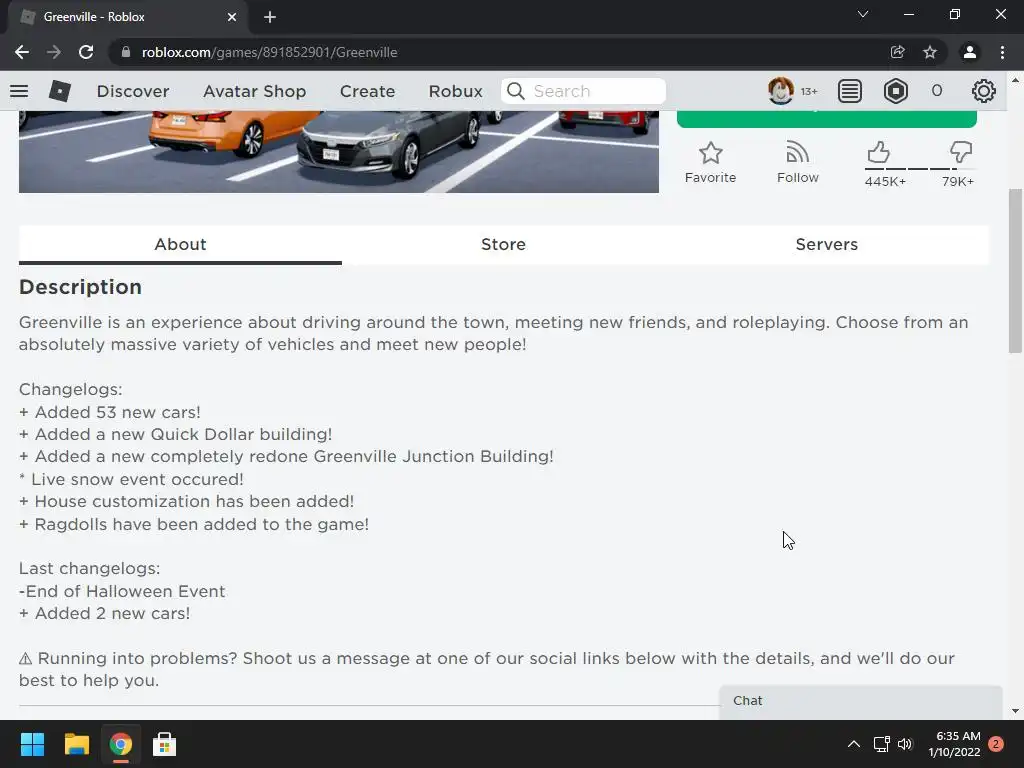Viewport: 1024px width, 768px height.
Task: Click the '+ Added 53 new cars!' line
Action: (x=110, y=412)
